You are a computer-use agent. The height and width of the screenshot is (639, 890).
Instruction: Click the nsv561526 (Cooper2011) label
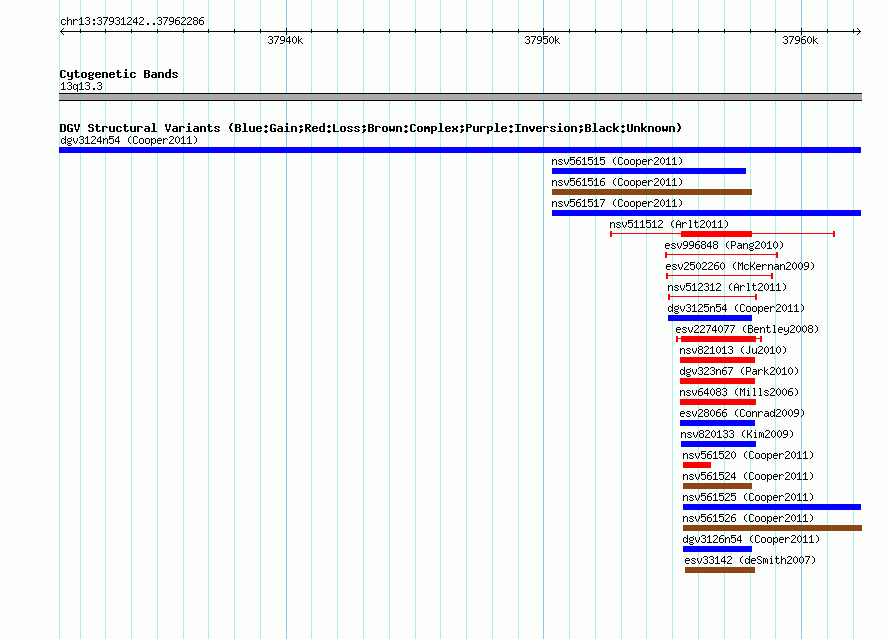click(748, 518)
